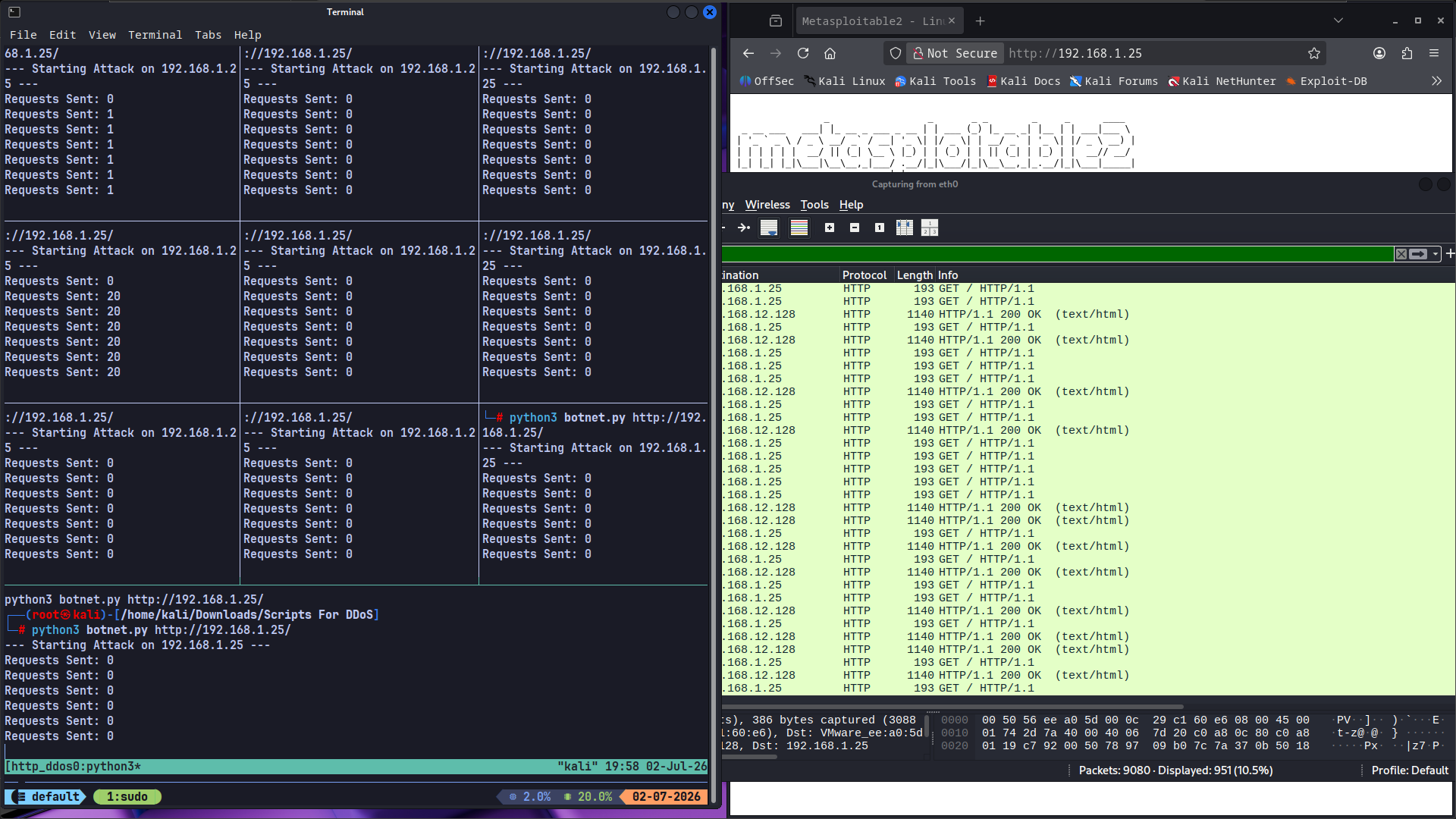The image size is (1456, 819).
Task: Click the tracking protection shield icon
Action: [896, 53]
